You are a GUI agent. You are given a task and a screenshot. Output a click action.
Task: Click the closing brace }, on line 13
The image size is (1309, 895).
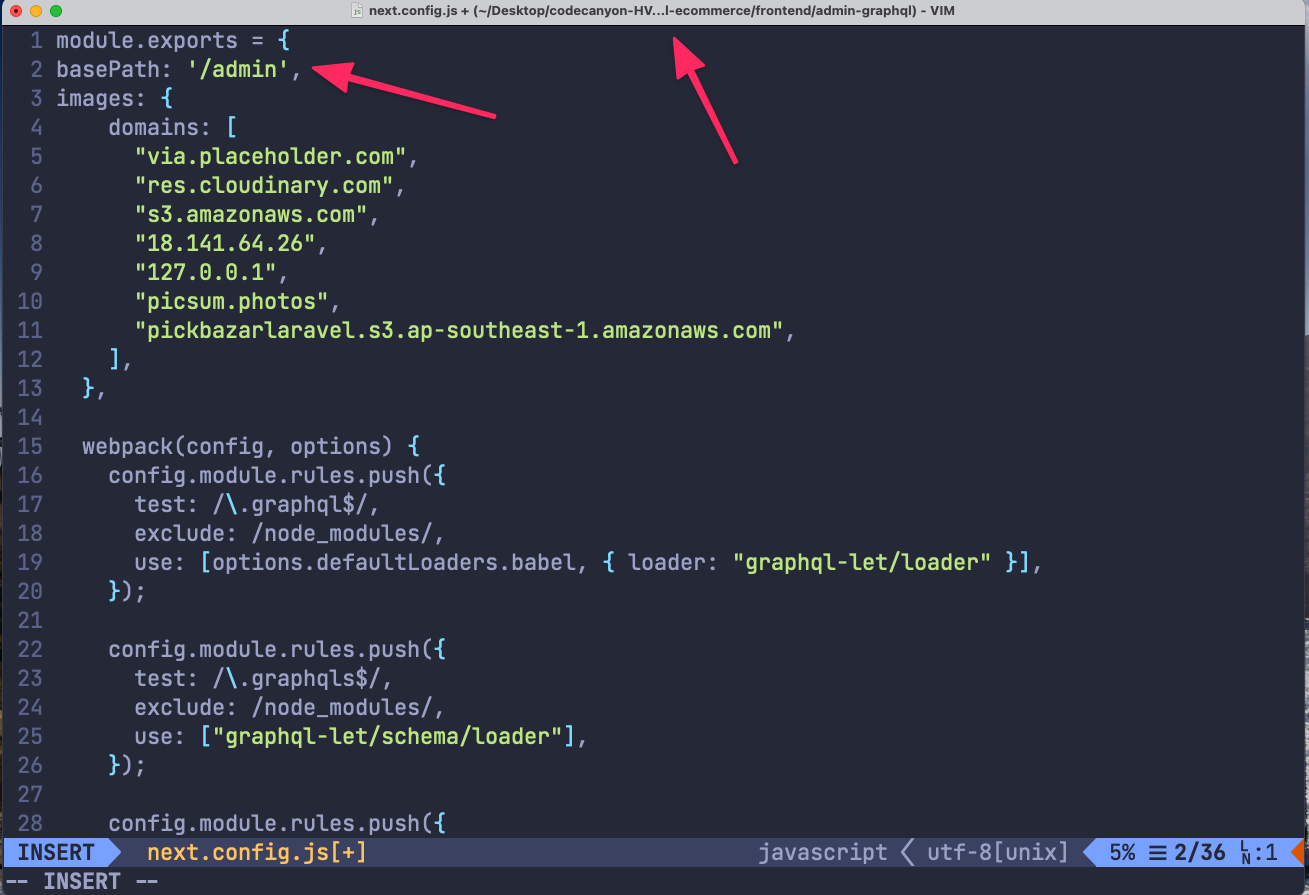pos(95,389)
